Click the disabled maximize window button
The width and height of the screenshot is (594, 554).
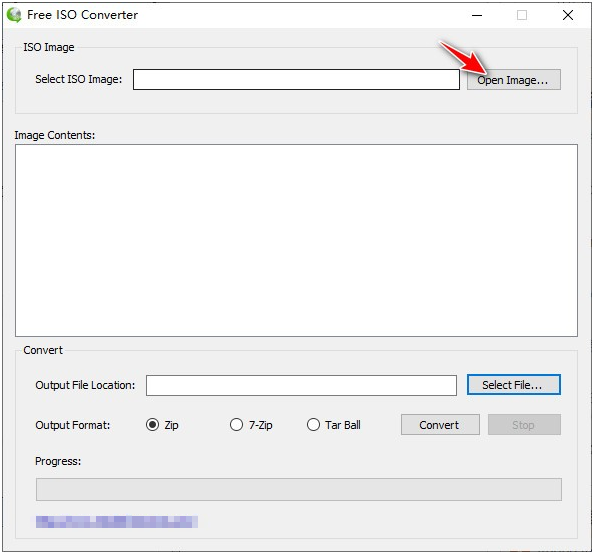(x=522, y=15)
